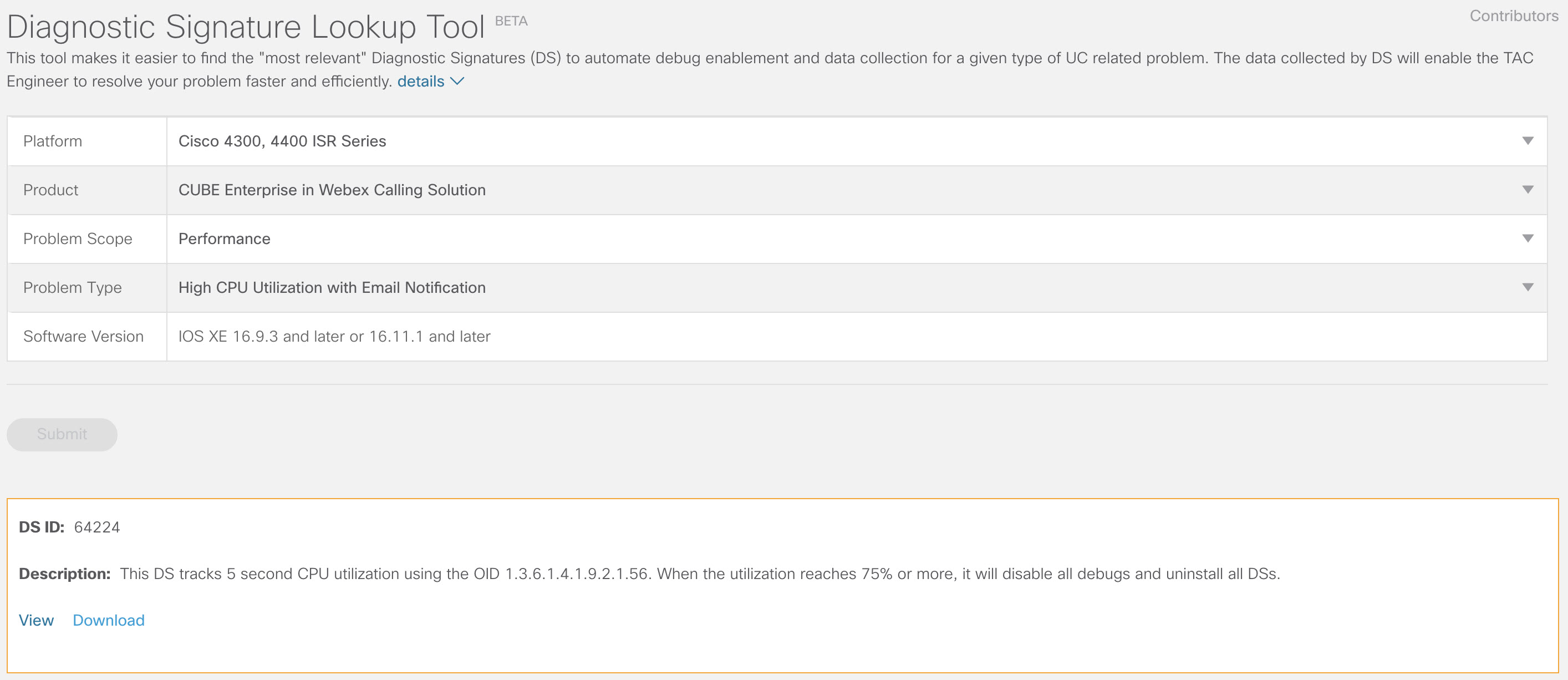Click the CUBE Enterprise in Webex Calling value
The height and width of the screenshot is (680, 1568).
[x=331, y=189]
